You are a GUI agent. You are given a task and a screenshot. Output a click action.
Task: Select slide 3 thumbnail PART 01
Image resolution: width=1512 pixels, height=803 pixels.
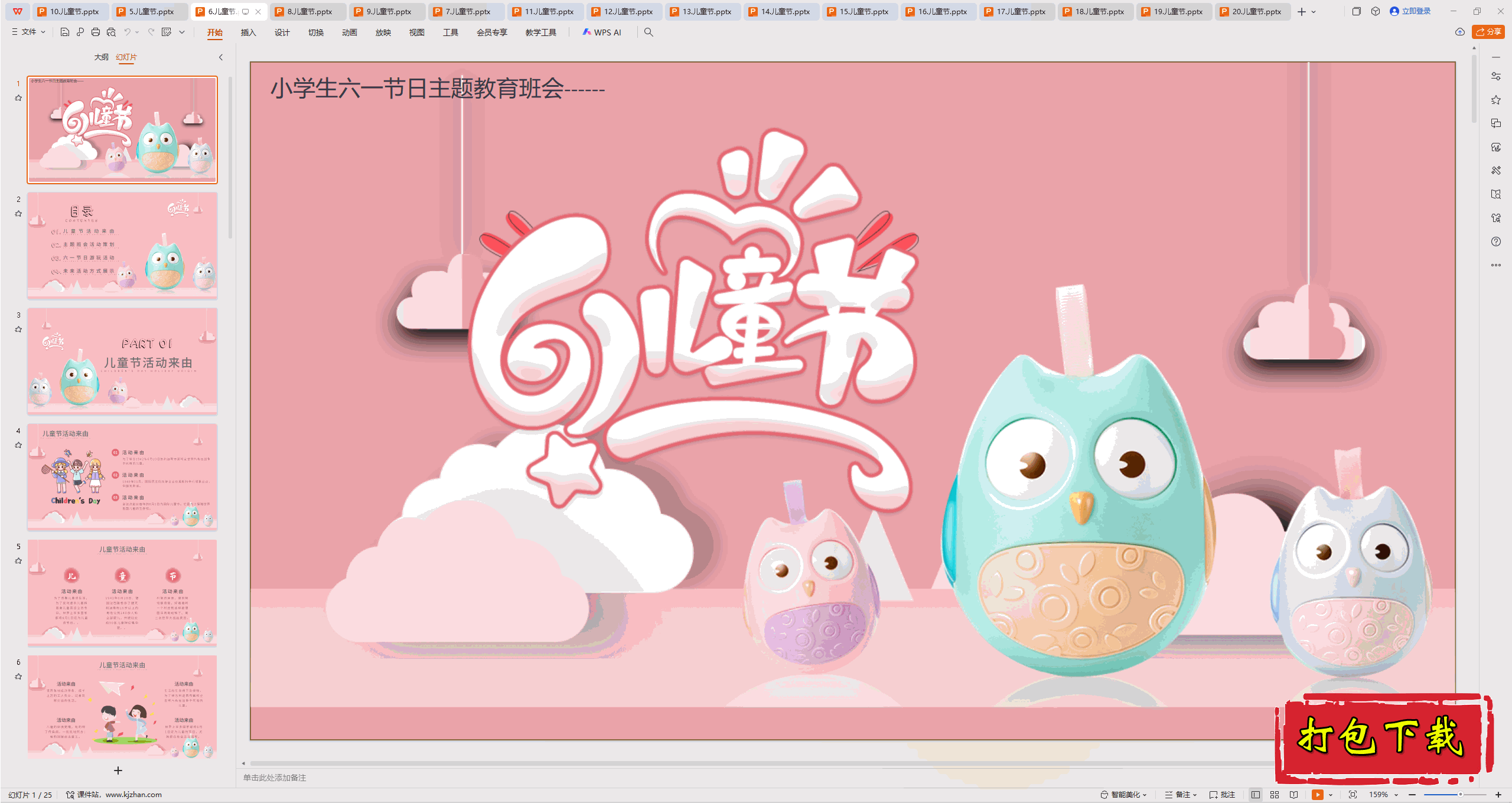pyautogui.click(x=122, y=361)
